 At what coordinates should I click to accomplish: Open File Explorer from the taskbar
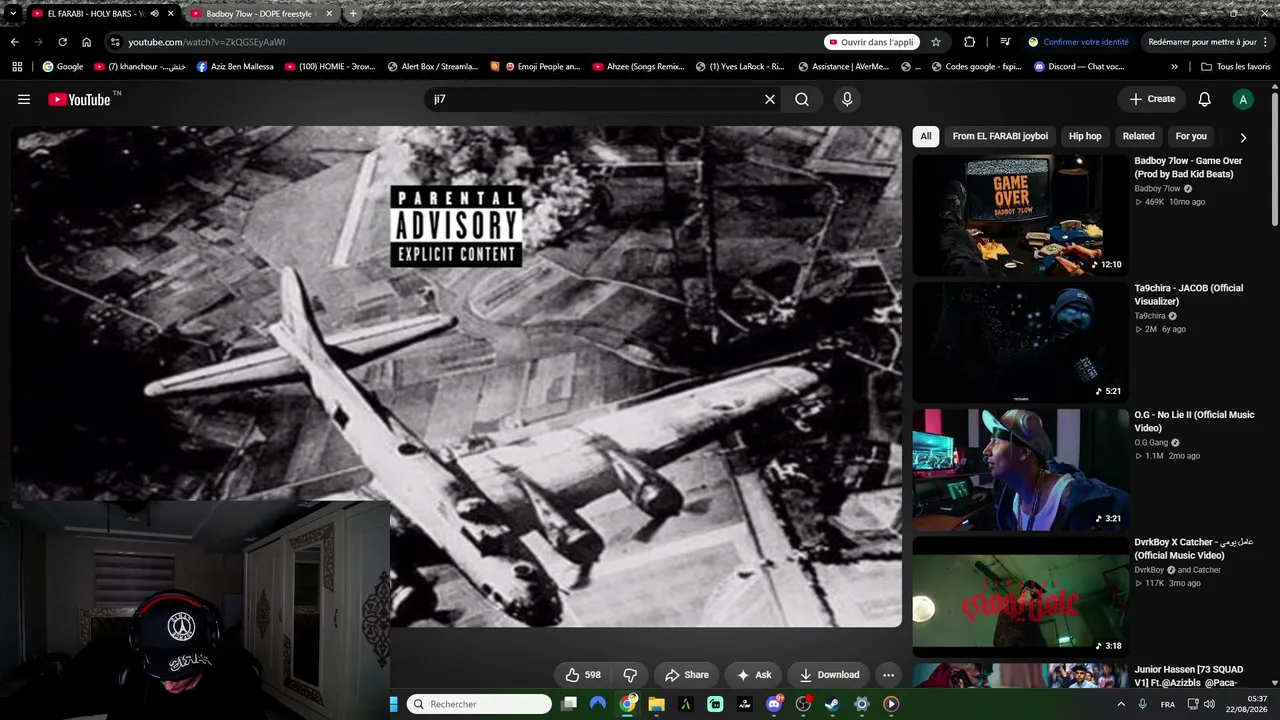pyautogui.click(x=657, y=704)
